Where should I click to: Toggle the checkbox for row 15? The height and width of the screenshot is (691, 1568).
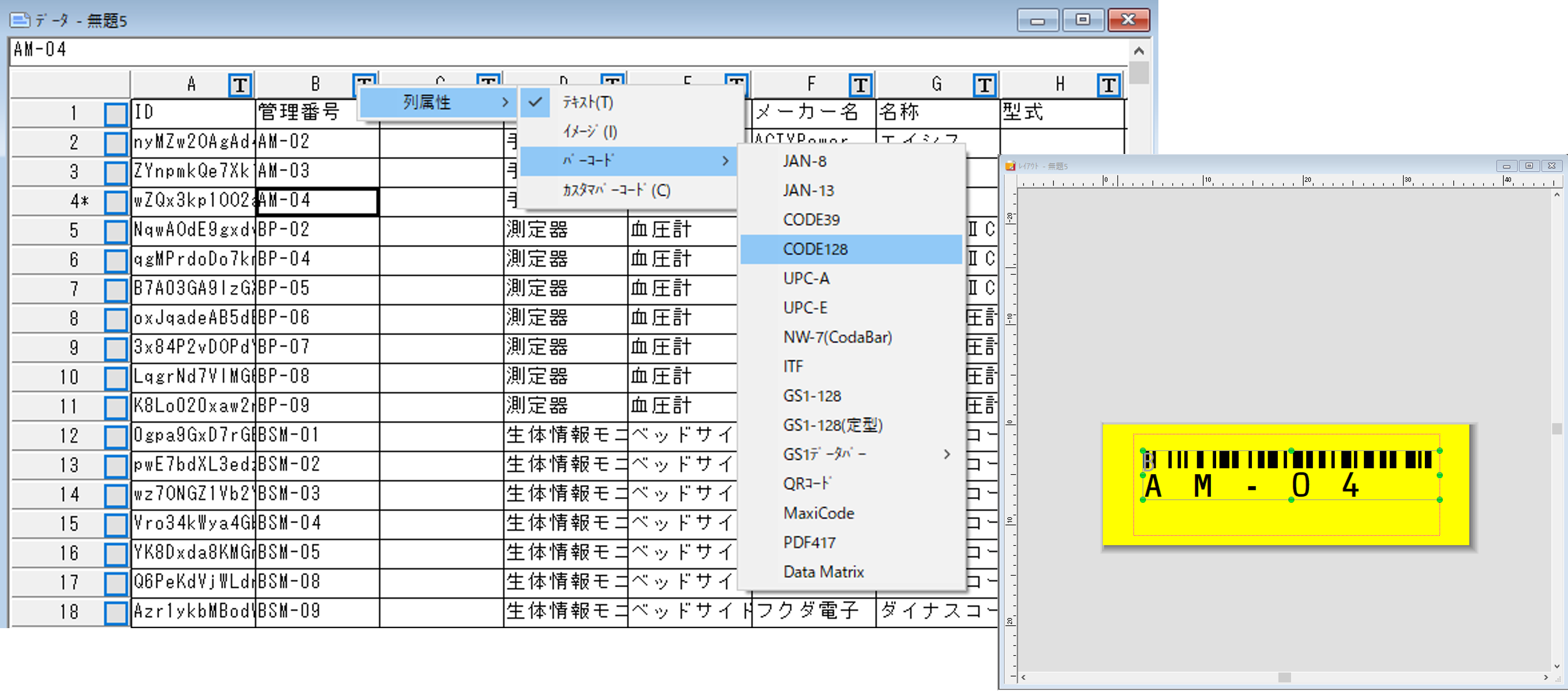(115, 524)
